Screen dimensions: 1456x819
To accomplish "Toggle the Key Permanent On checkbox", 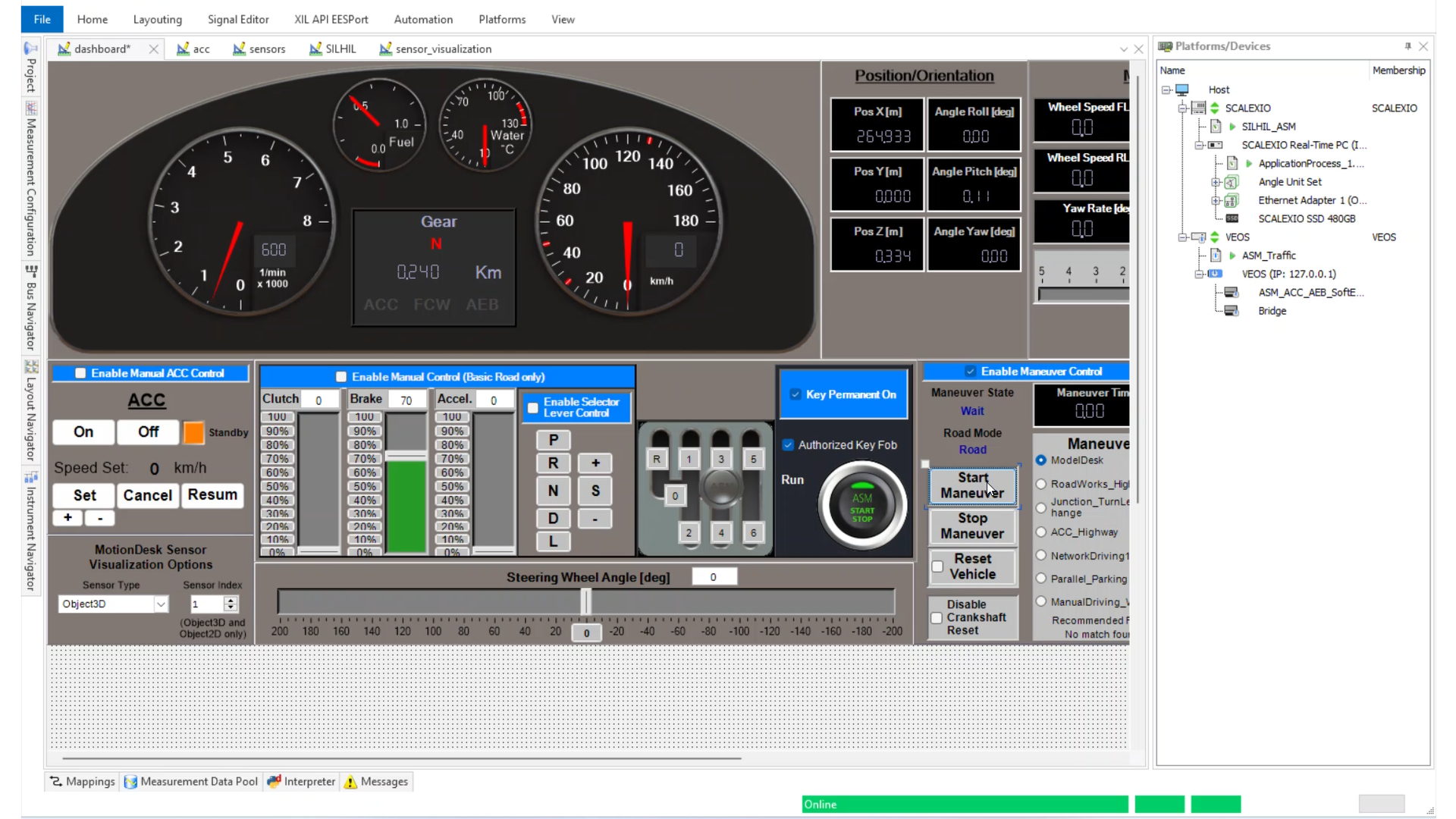I will pos(795,394).
